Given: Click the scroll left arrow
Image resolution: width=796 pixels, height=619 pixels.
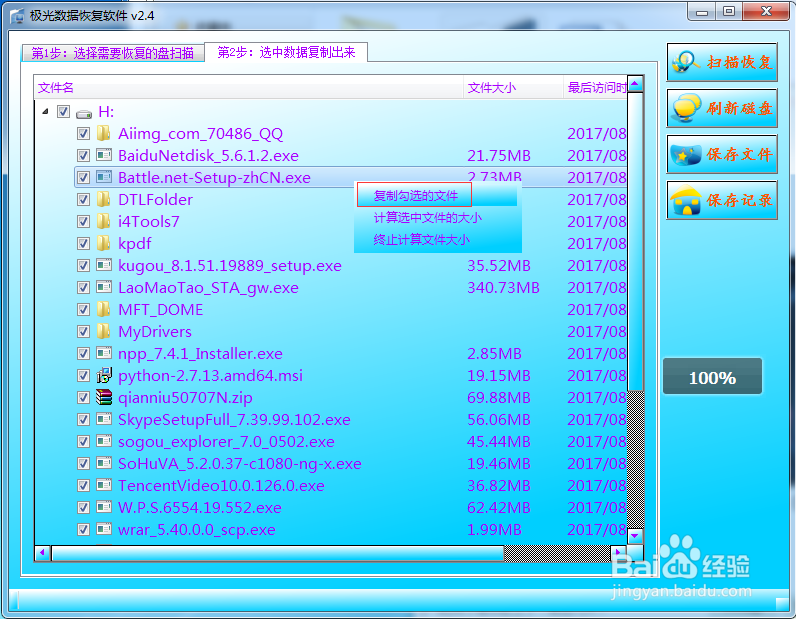Looking at the screenshot, I should (x=43, y=552).
